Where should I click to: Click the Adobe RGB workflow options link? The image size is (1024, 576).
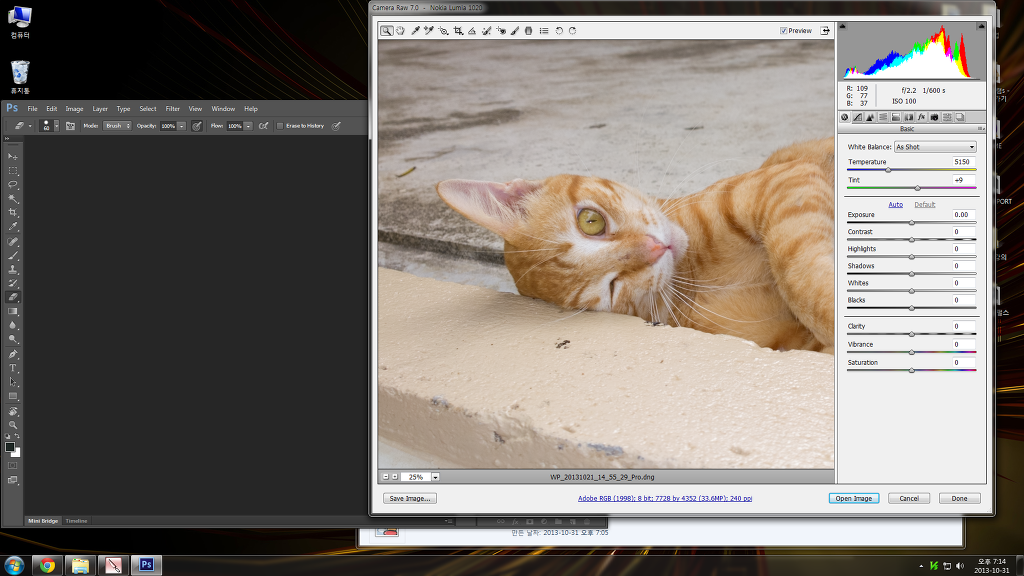664,498
